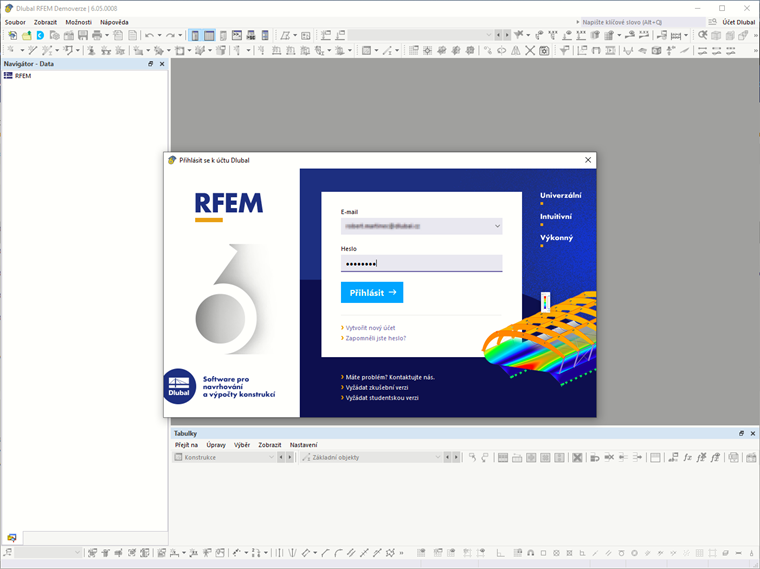The image size is (760, 569).
Task: Close the Tabulky panel
Action: pyautogui.click(x=753, y=433)
